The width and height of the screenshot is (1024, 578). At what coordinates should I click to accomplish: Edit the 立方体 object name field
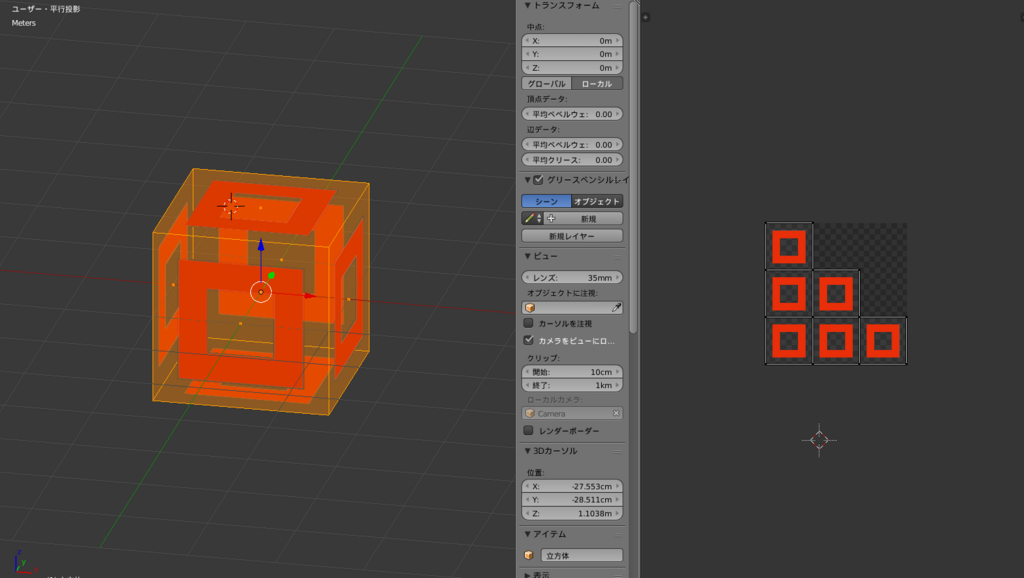[582, 556]
